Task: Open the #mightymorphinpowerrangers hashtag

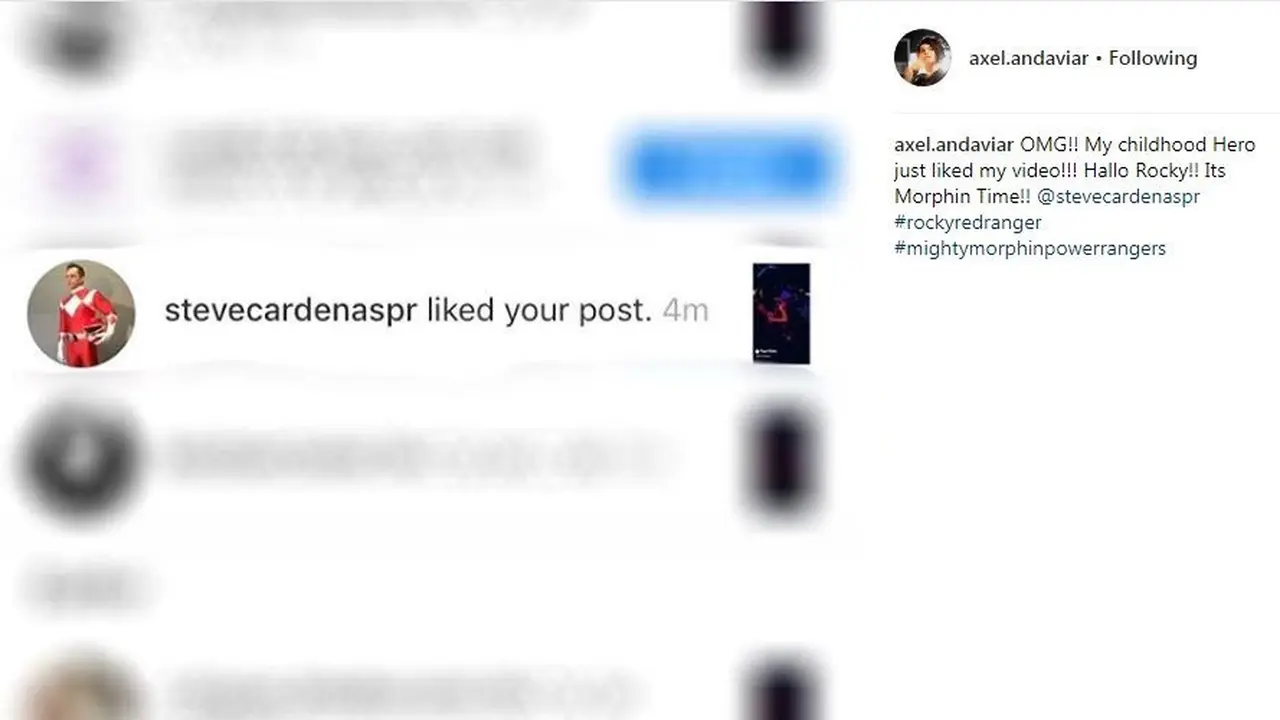Action: click(1030, 249)
